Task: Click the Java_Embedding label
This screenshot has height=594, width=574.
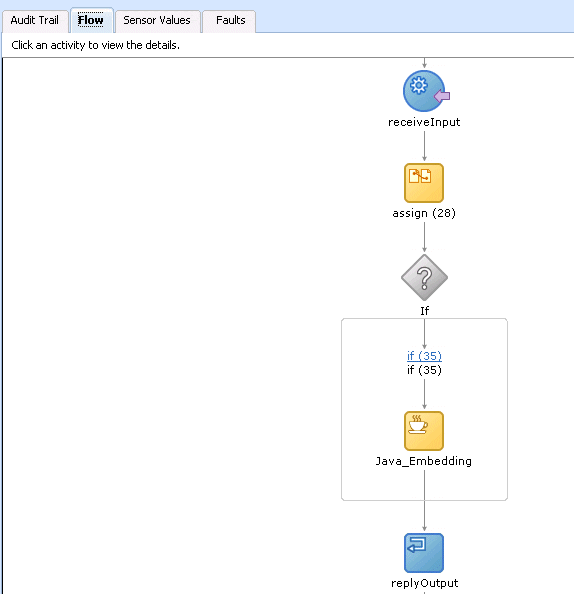Action: (424, 461)
